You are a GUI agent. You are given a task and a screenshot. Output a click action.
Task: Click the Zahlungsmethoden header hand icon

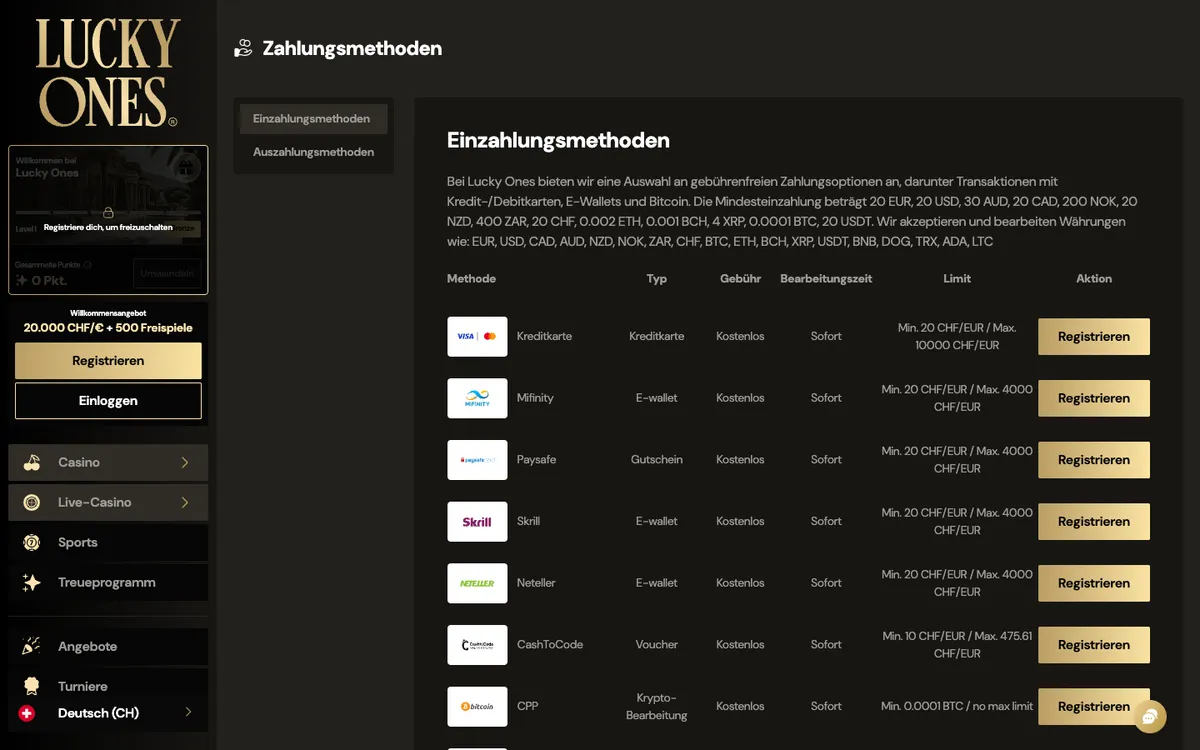tap(243, 48)
